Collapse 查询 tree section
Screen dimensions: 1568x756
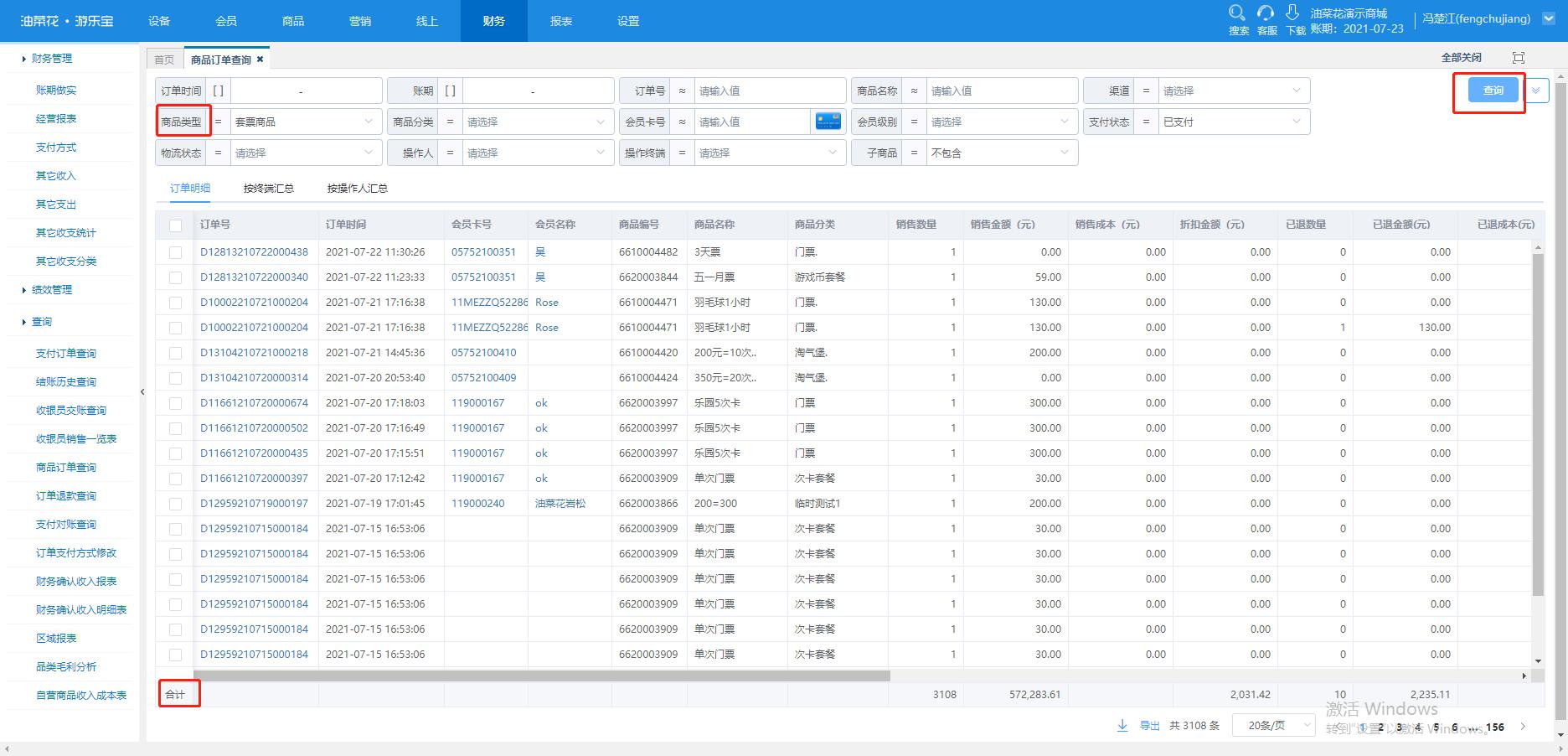click(x=23, y=322)
